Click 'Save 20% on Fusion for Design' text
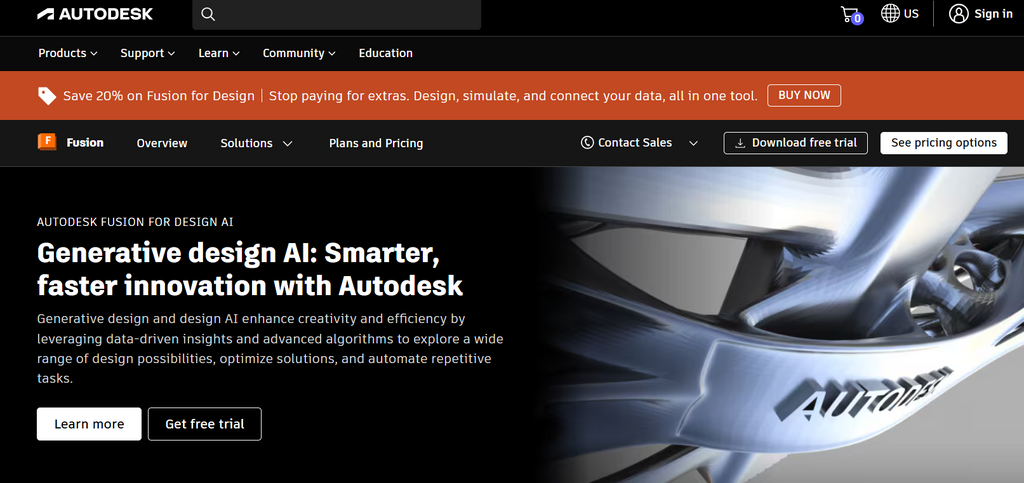The image size is (1024, 483). (x=159, y=96)
